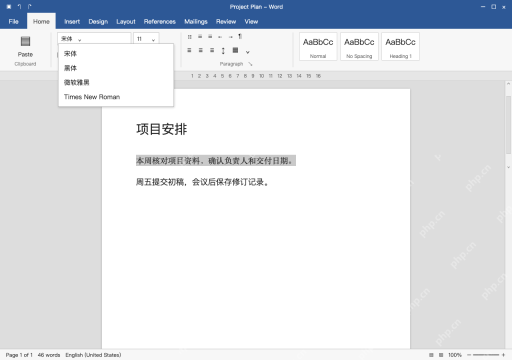Open the Design ribbon tab
The height and width of the screenshot is (360, 512).
tap(98, 22)
